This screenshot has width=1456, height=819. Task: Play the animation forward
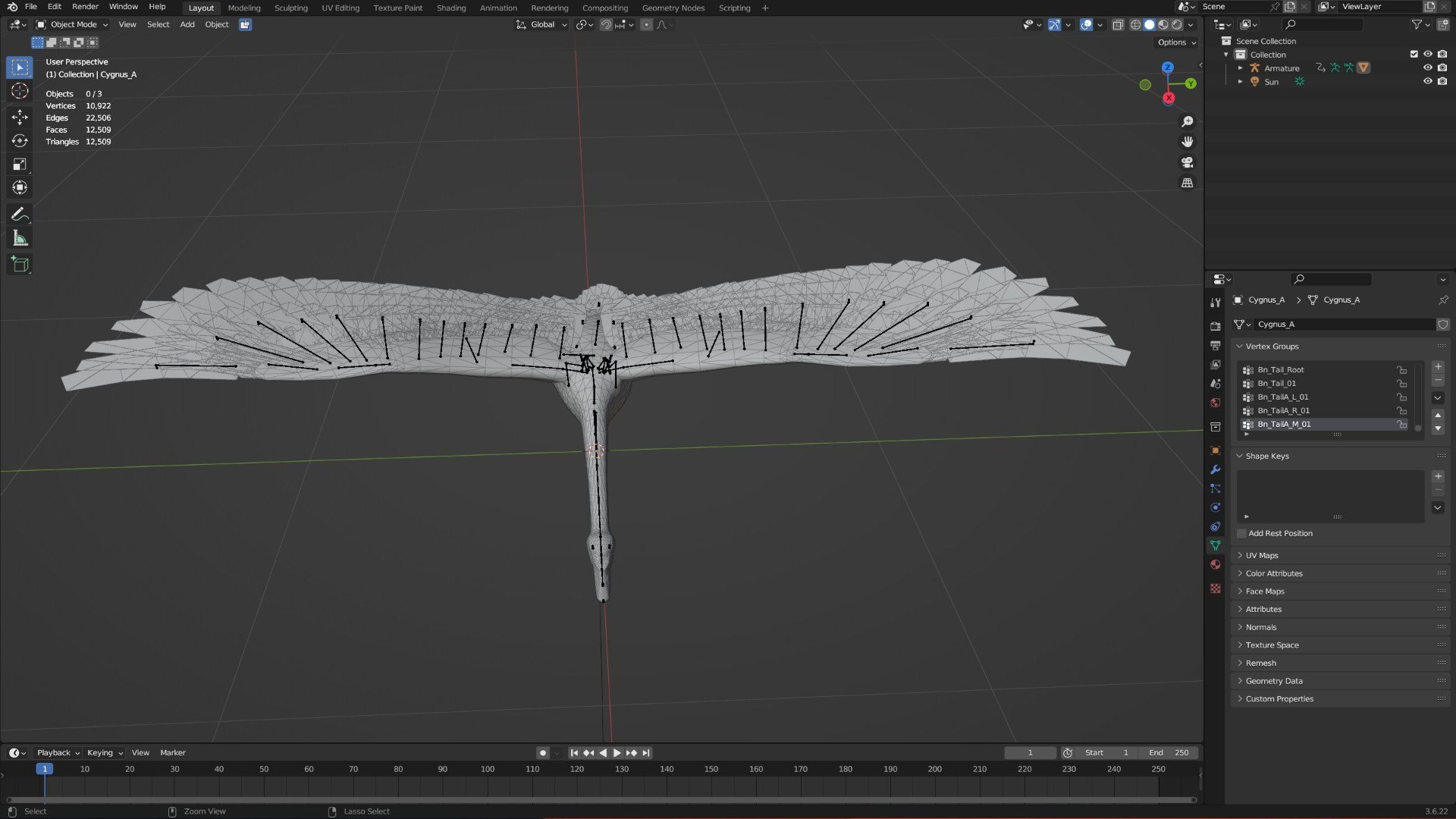[x=617, y=753]
